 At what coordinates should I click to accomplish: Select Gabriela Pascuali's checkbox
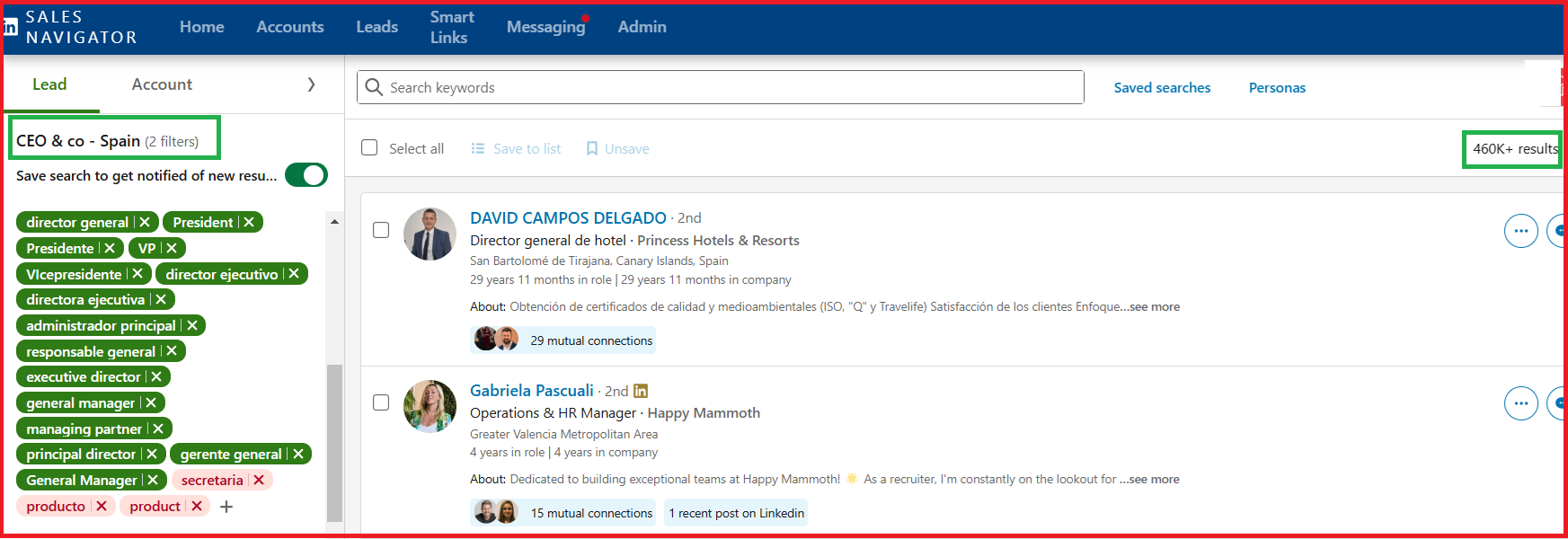tap(381, 402)
